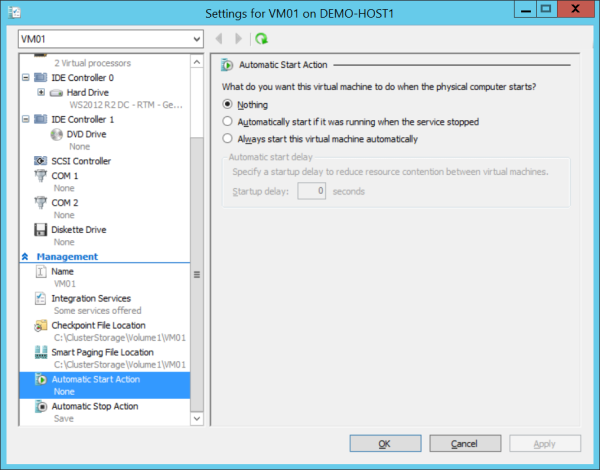Choose automatically start if it was running
The image size is (600, 470).
229,122
